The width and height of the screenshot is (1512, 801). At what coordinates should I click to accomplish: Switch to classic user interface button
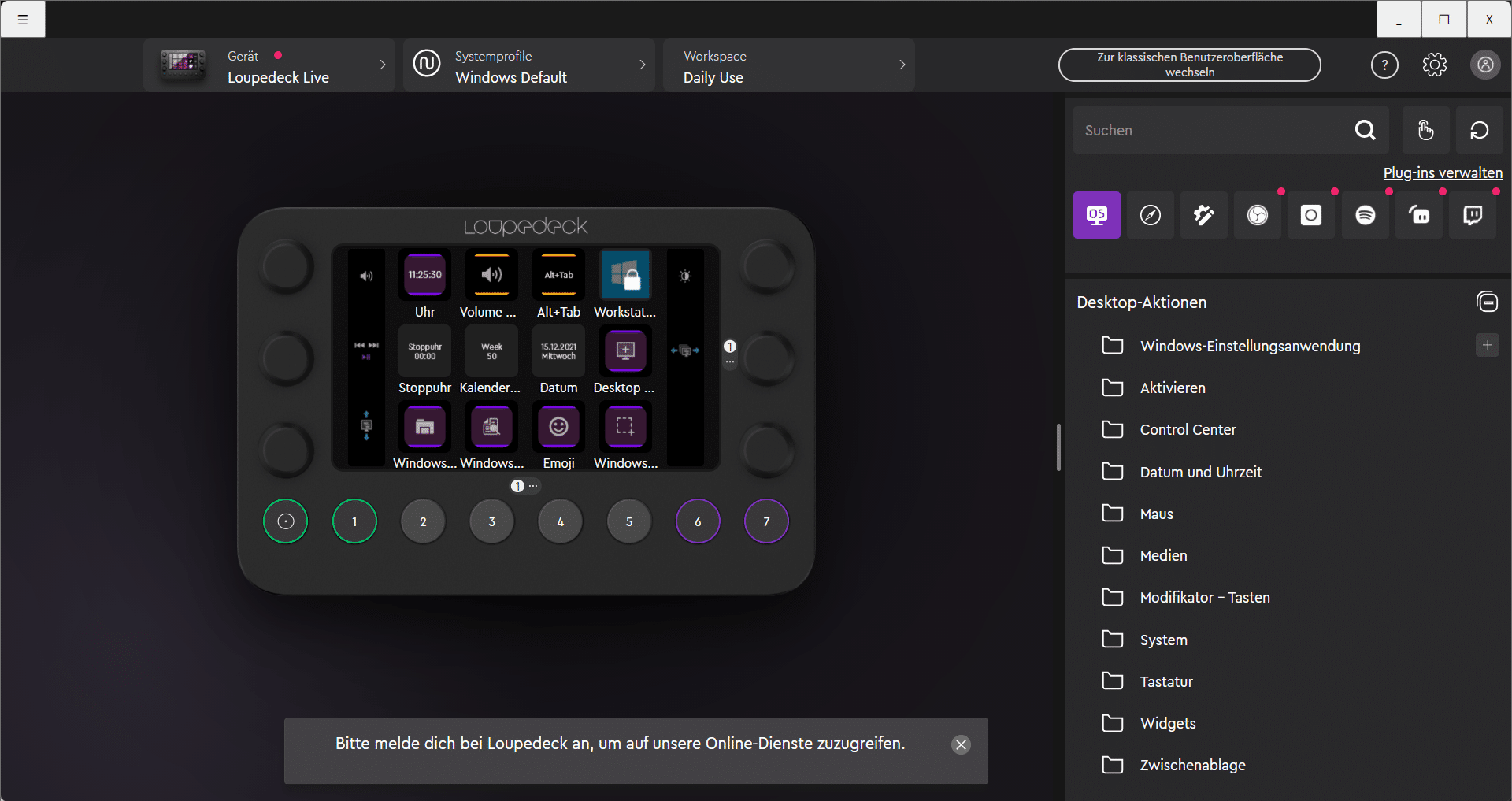click(x=1189, y=65)
